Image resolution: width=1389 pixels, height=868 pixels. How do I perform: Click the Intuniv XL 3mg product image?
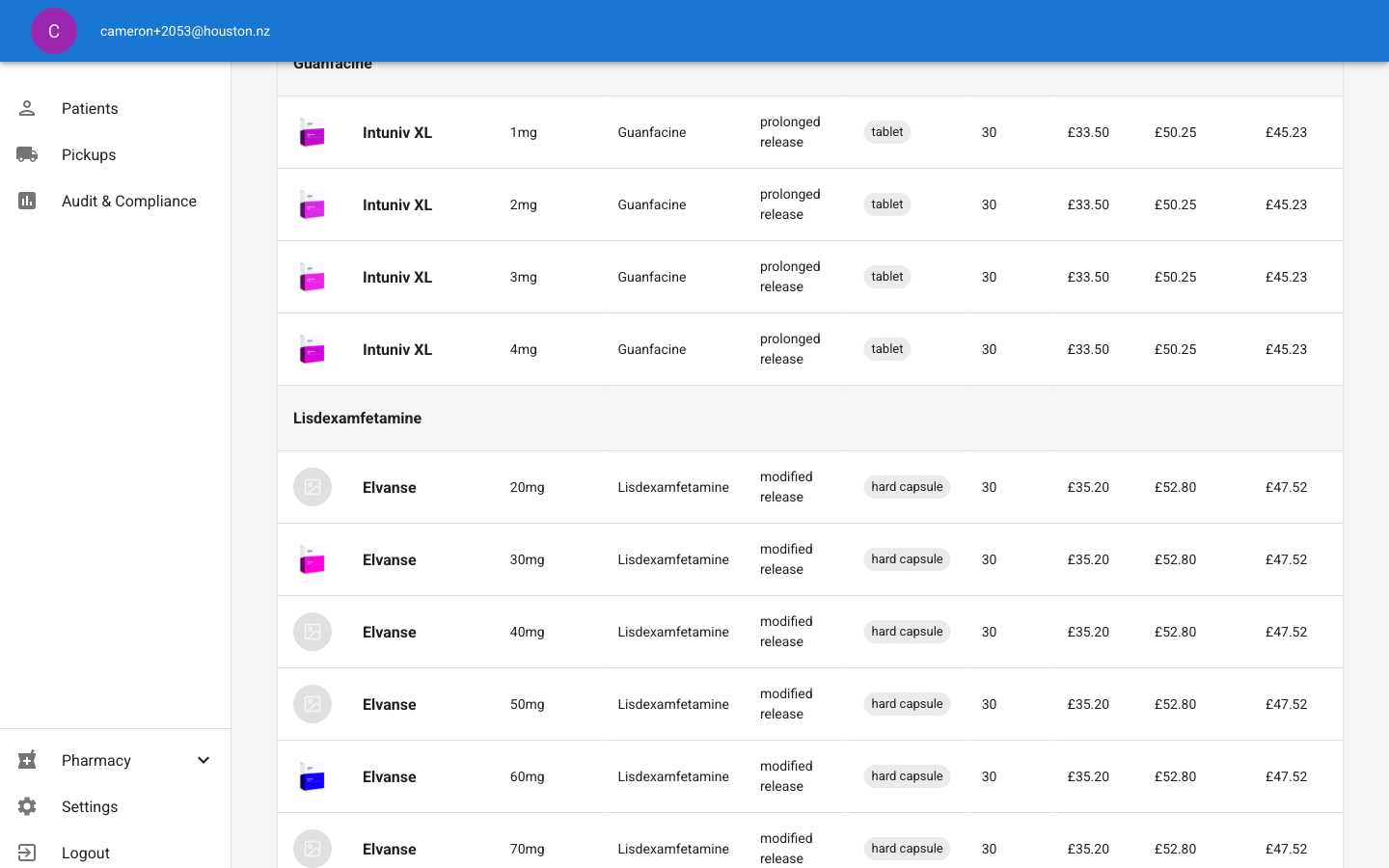point(313,277)
